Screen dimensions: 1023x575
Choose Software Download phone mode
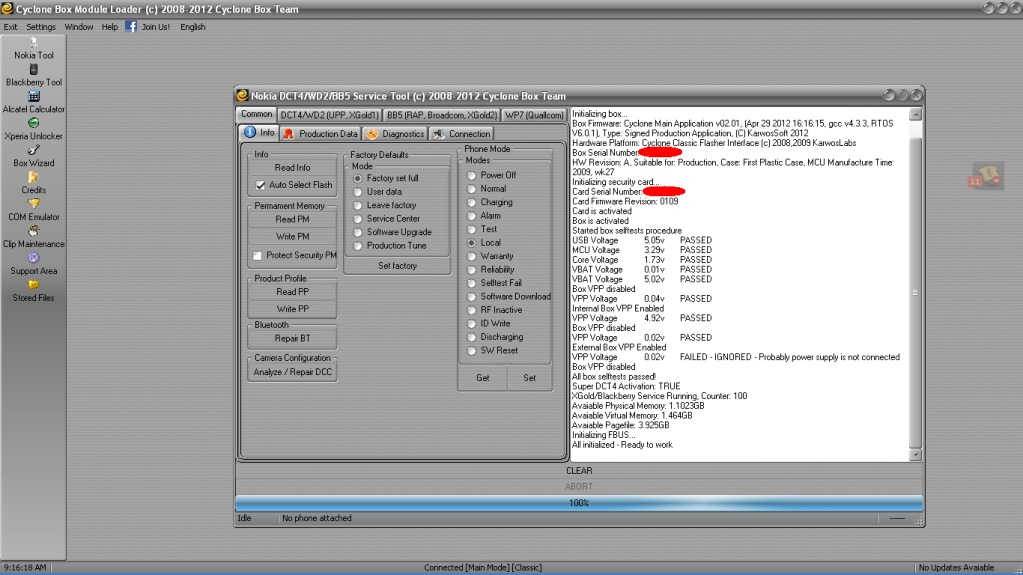coord(471,297)
